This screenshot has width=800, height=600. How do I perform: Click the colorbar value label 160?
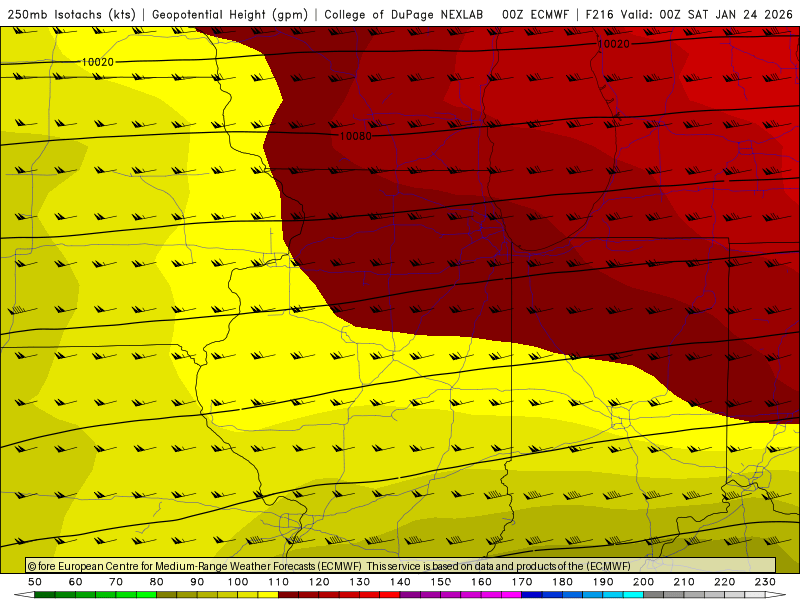[481, 582]
